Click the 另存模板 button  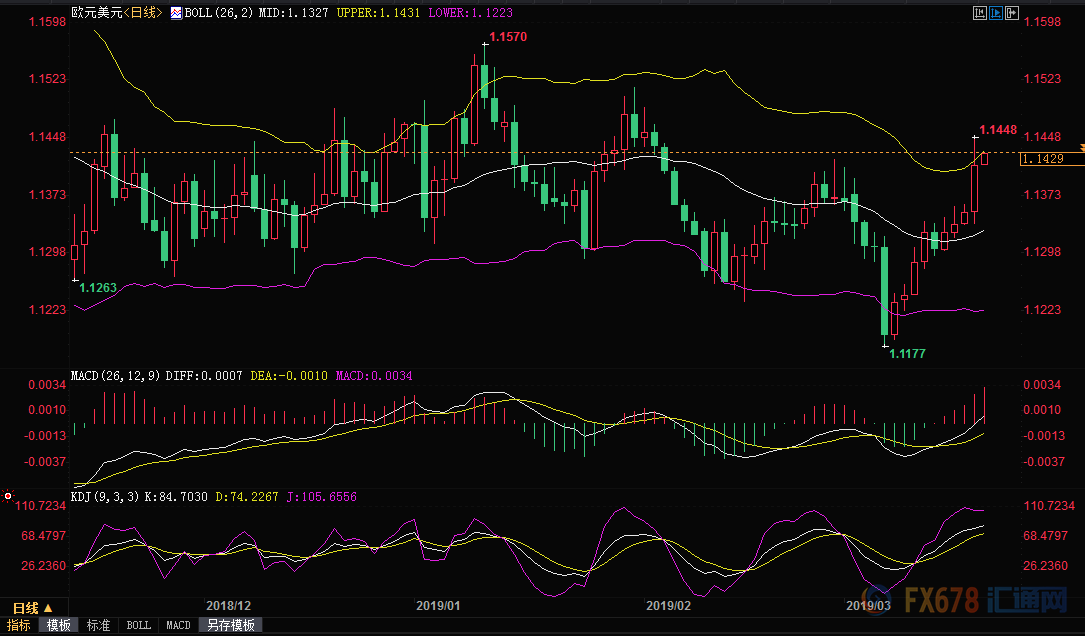[230, 625]
